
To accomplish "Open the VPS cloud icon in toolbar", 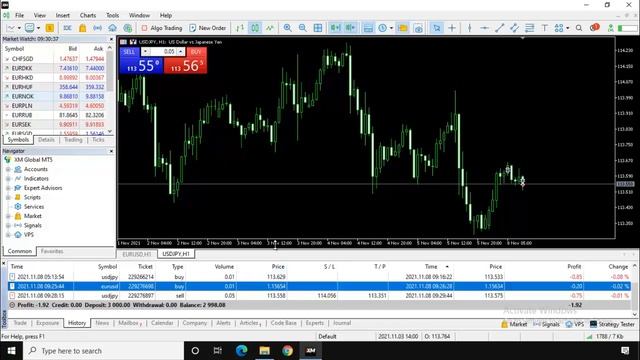I will [112, 28].
